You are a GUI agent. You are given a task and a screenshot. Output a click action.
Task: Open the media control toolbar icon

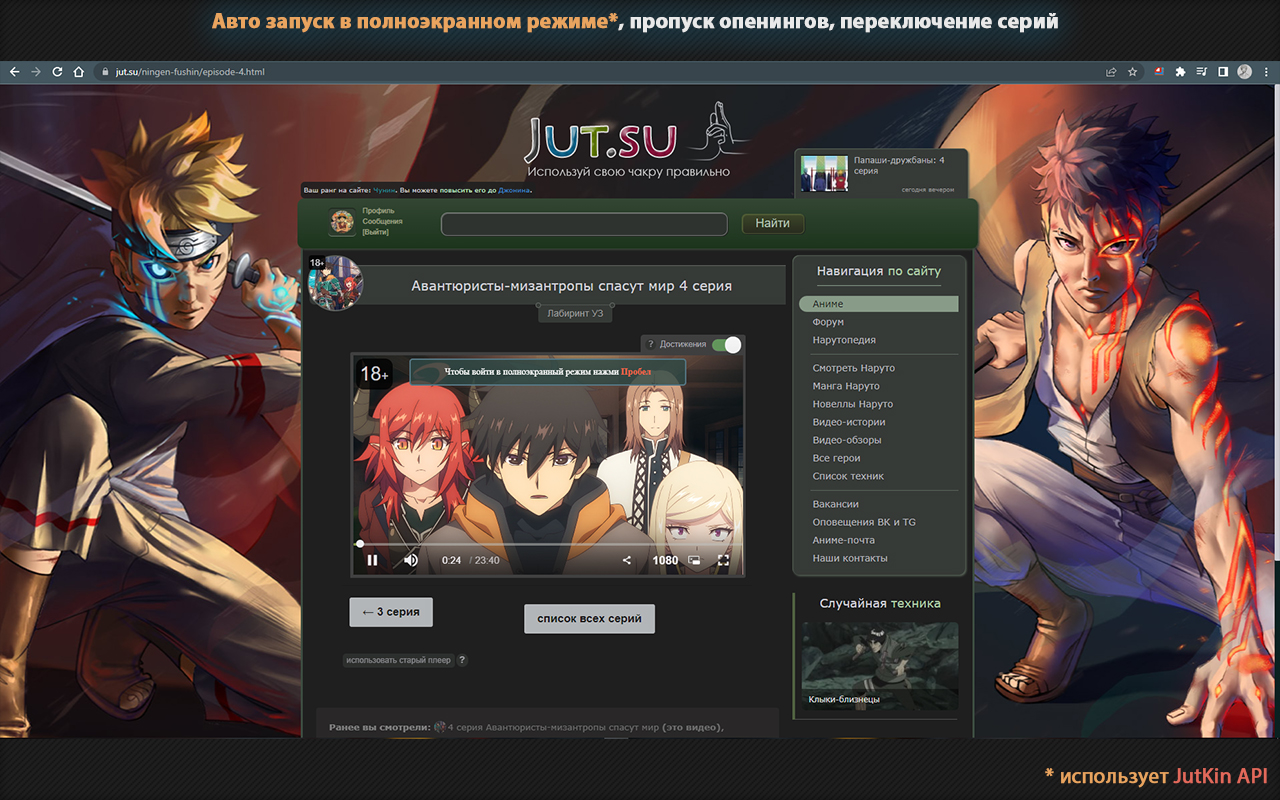pos(1201,72)
